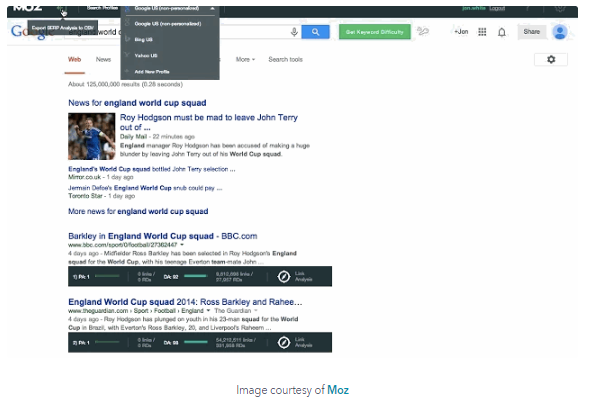The height and width of the screenshot is (412, 609).
Task: Click the MozBar export SERP analysis icon
Action: coord(61,9)
